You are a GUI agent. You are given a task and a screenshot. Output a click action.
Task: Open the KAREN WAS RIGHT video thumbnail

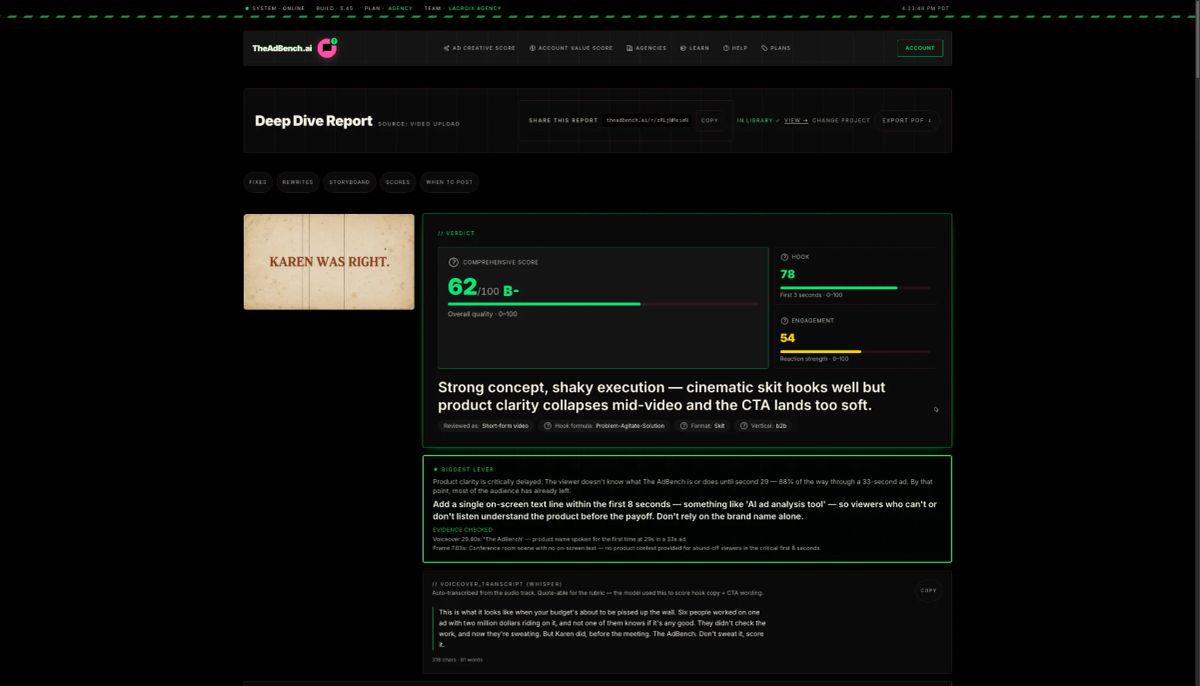click(329, 262)
